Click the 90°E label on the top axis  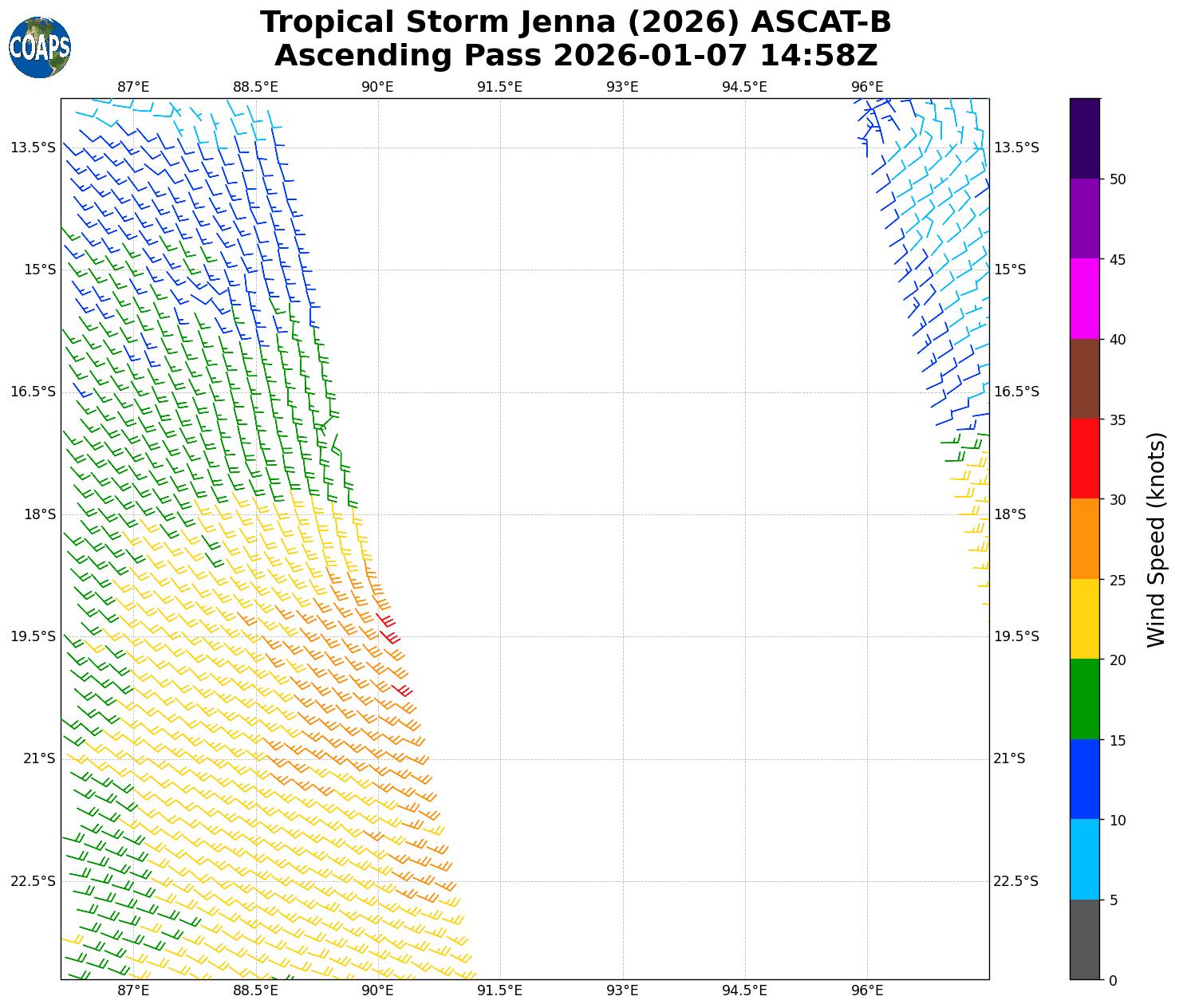377,87
